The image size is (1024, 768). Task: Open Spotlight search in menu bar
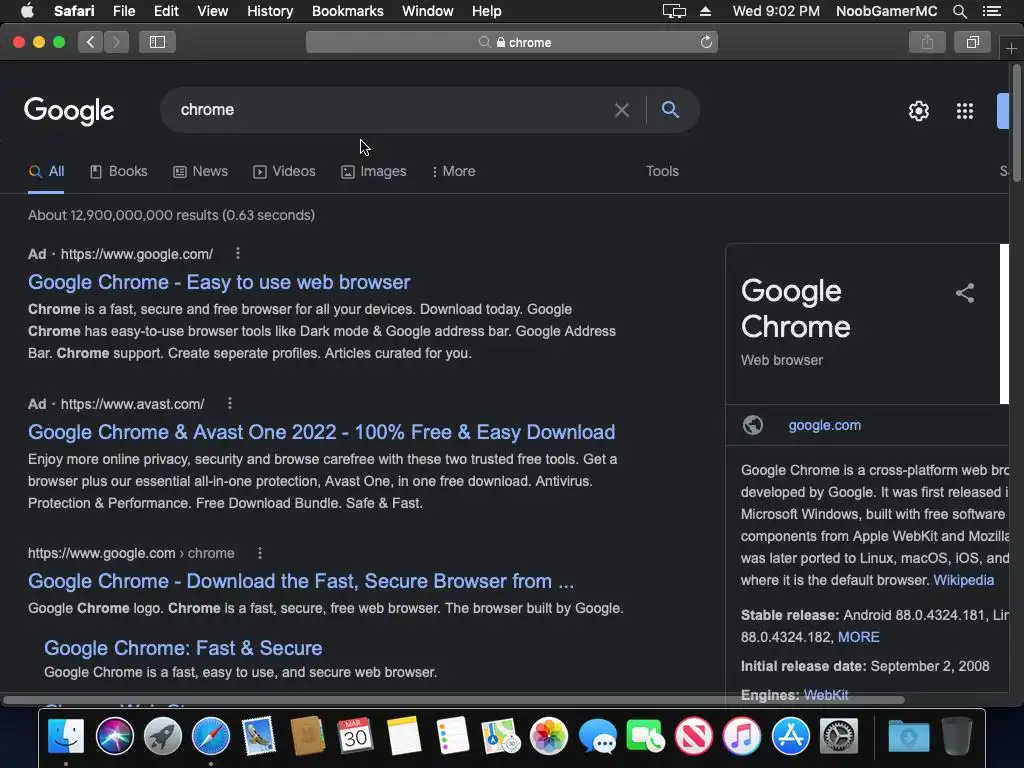pyautogui.click(x=959, y=11)
